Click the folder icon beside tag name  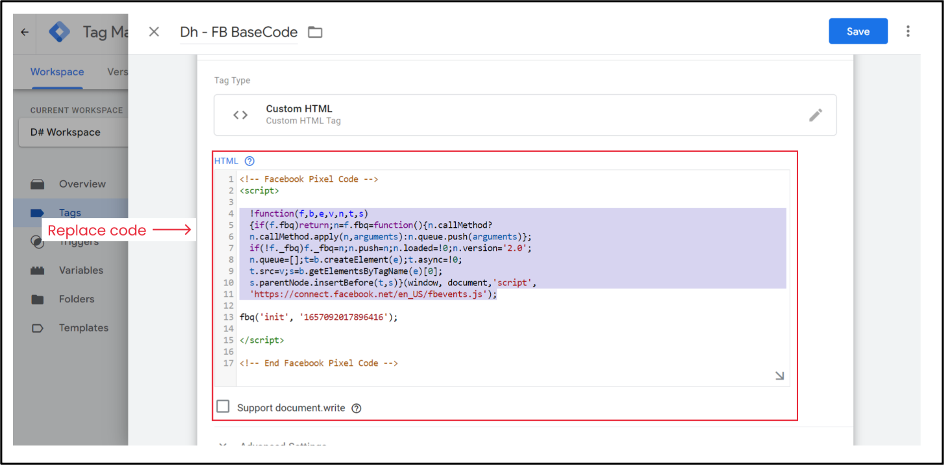click(x=315, y=32)
